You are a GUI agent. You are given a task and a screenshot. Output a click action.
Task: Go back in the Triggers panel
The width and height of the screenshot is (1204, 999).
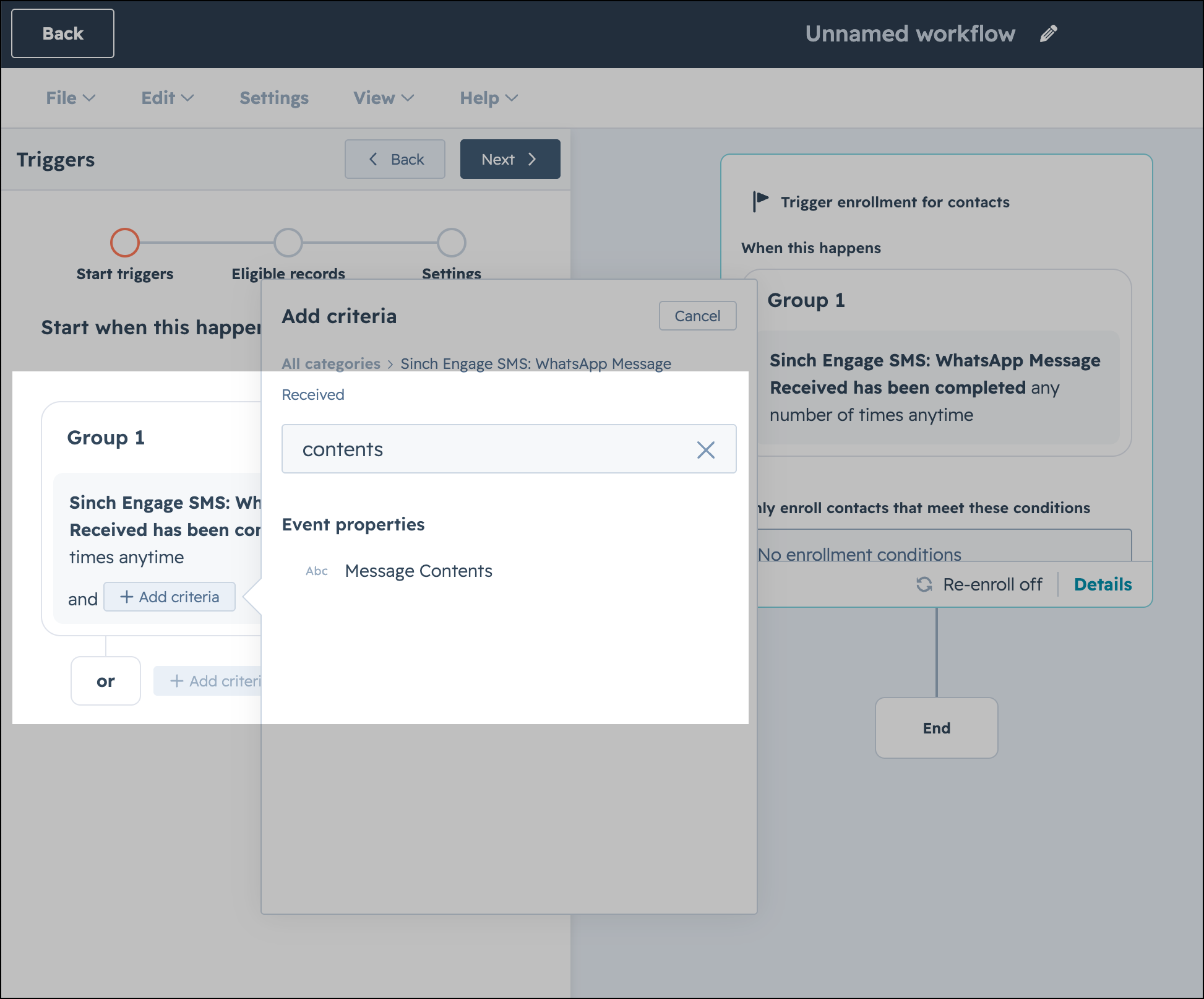tap(395, 159)
